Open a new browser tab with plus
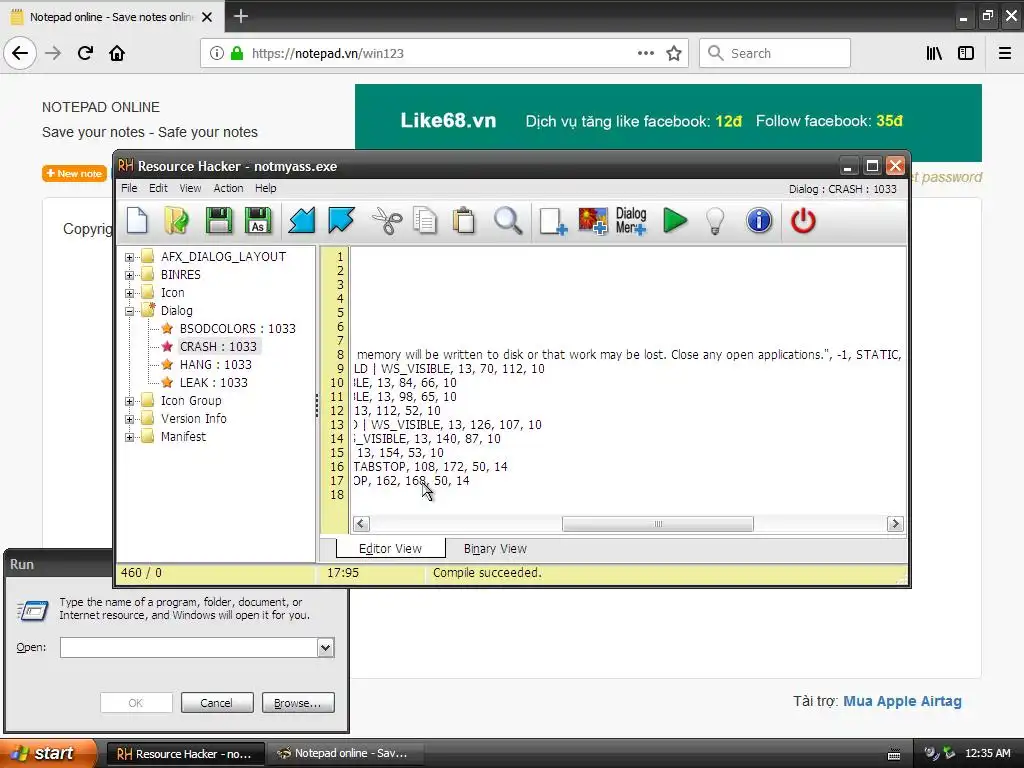1024x768 pixels. coord(241,16)
